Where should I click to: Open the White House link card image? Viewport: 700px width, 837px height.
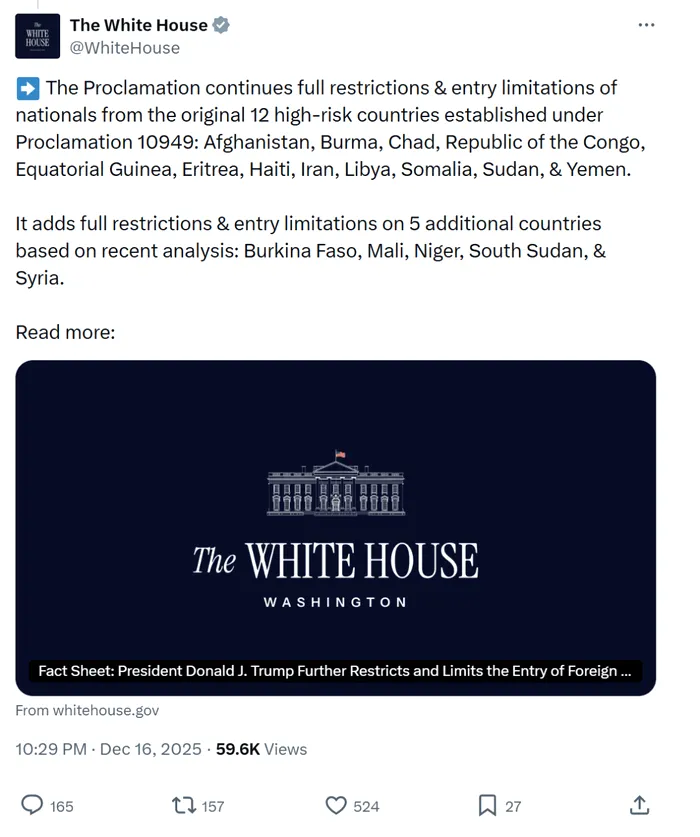(x=335, y=510)
